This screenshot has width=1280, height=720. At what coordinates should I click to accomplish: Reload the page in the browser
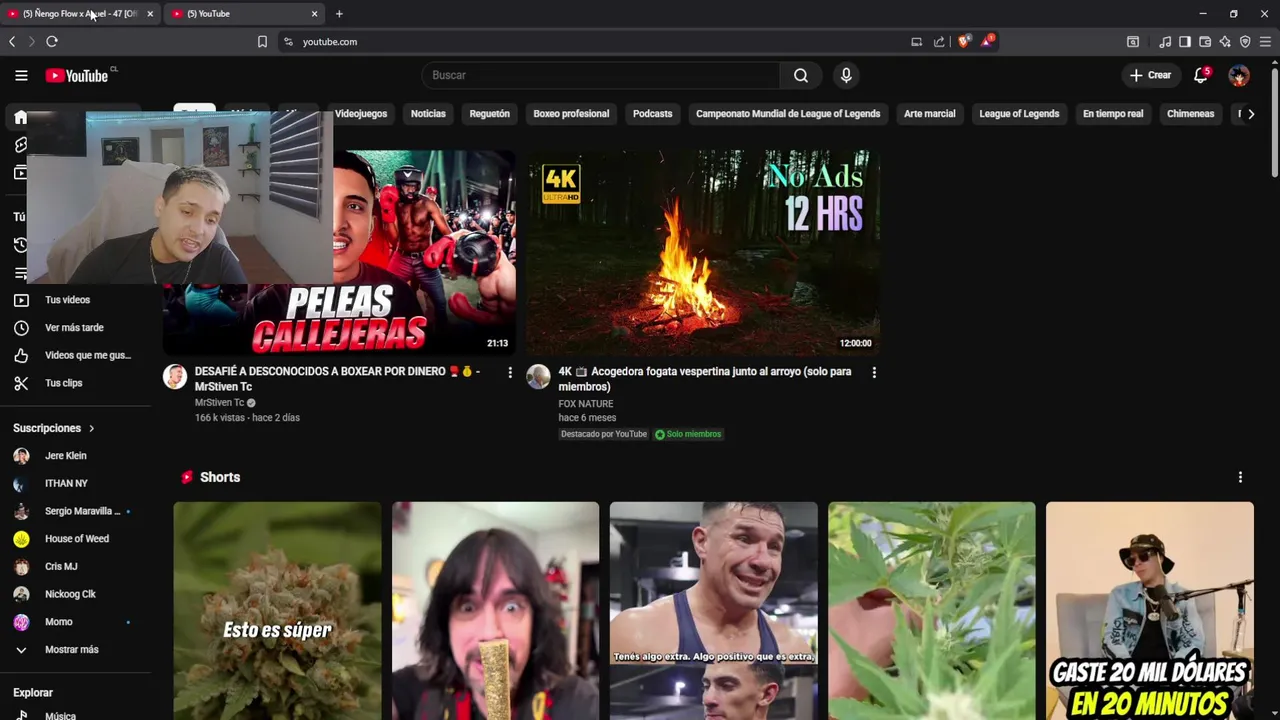[x=52, y=41]
